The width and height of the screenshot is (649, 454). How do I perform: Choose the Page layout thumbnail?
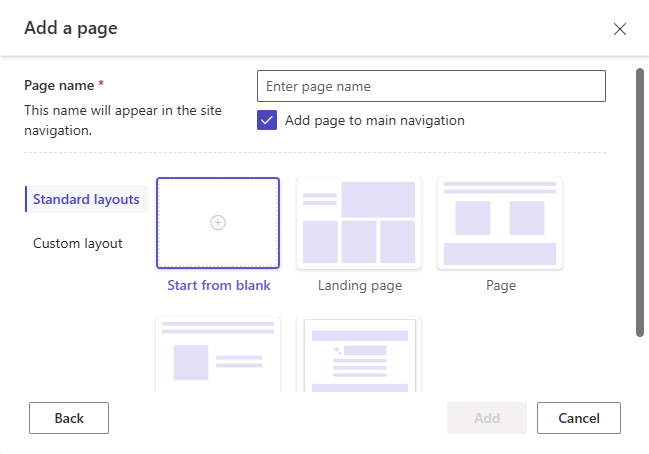pos(500,223)
